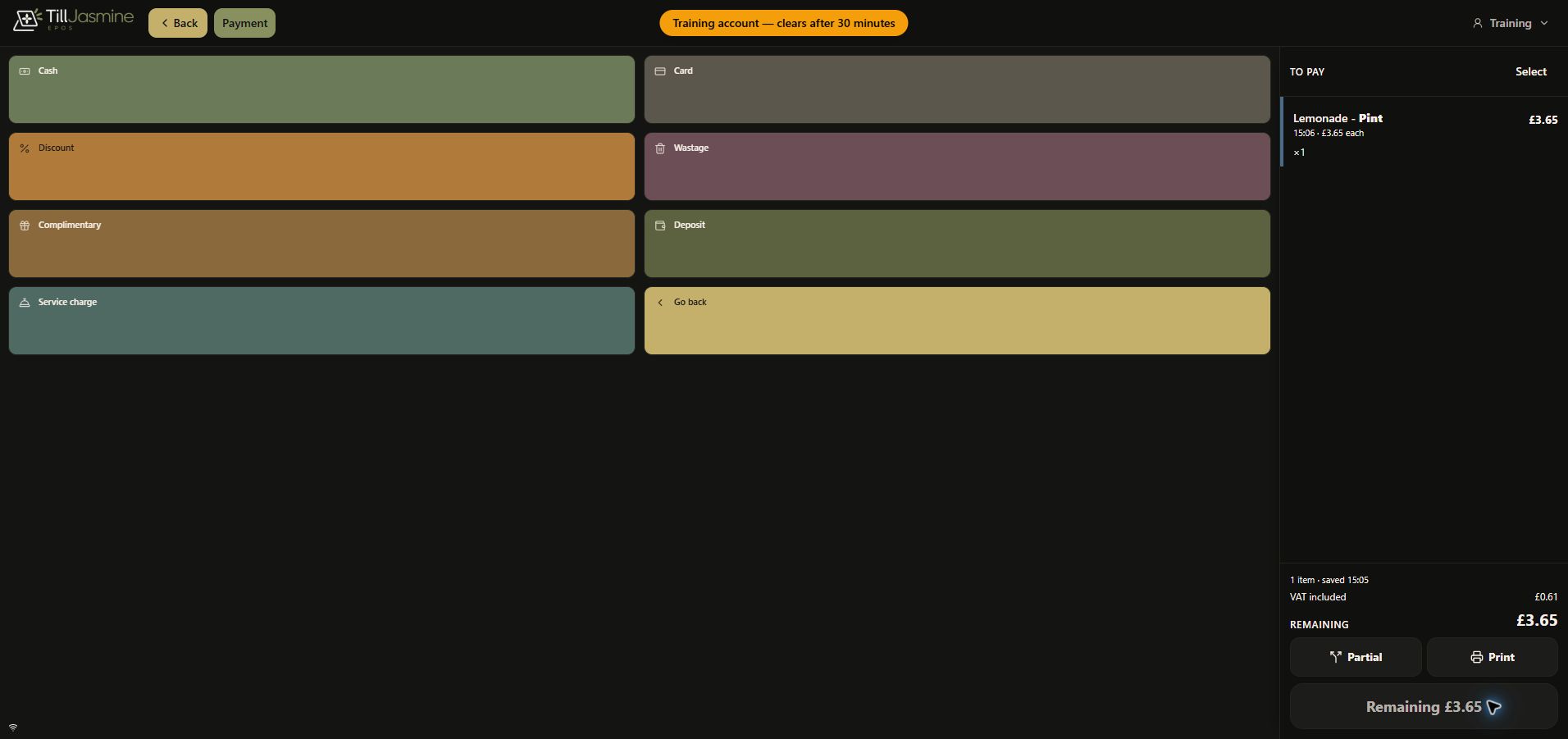Click the Partial payment button

coord(1356,657)
